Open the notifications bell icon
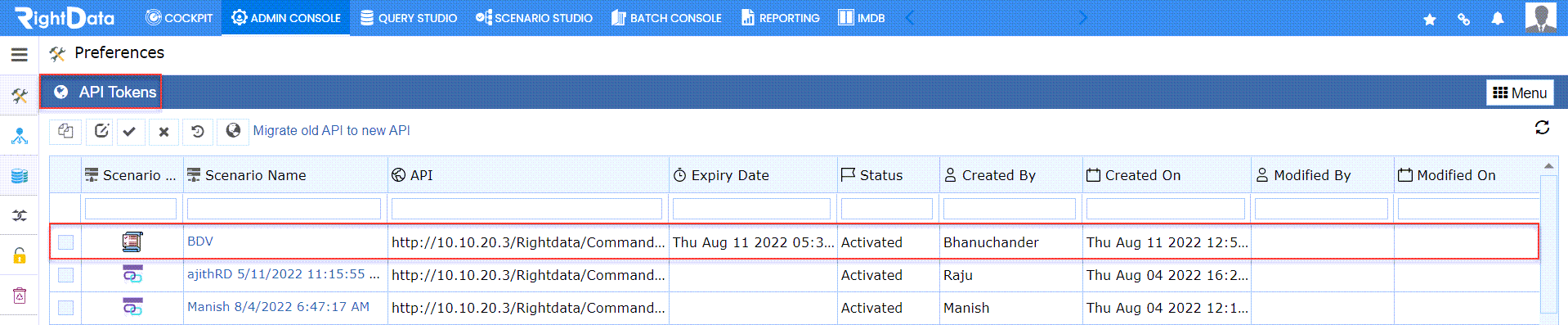Screen dimensions: 1568x325 click(x=1498, y=19)
